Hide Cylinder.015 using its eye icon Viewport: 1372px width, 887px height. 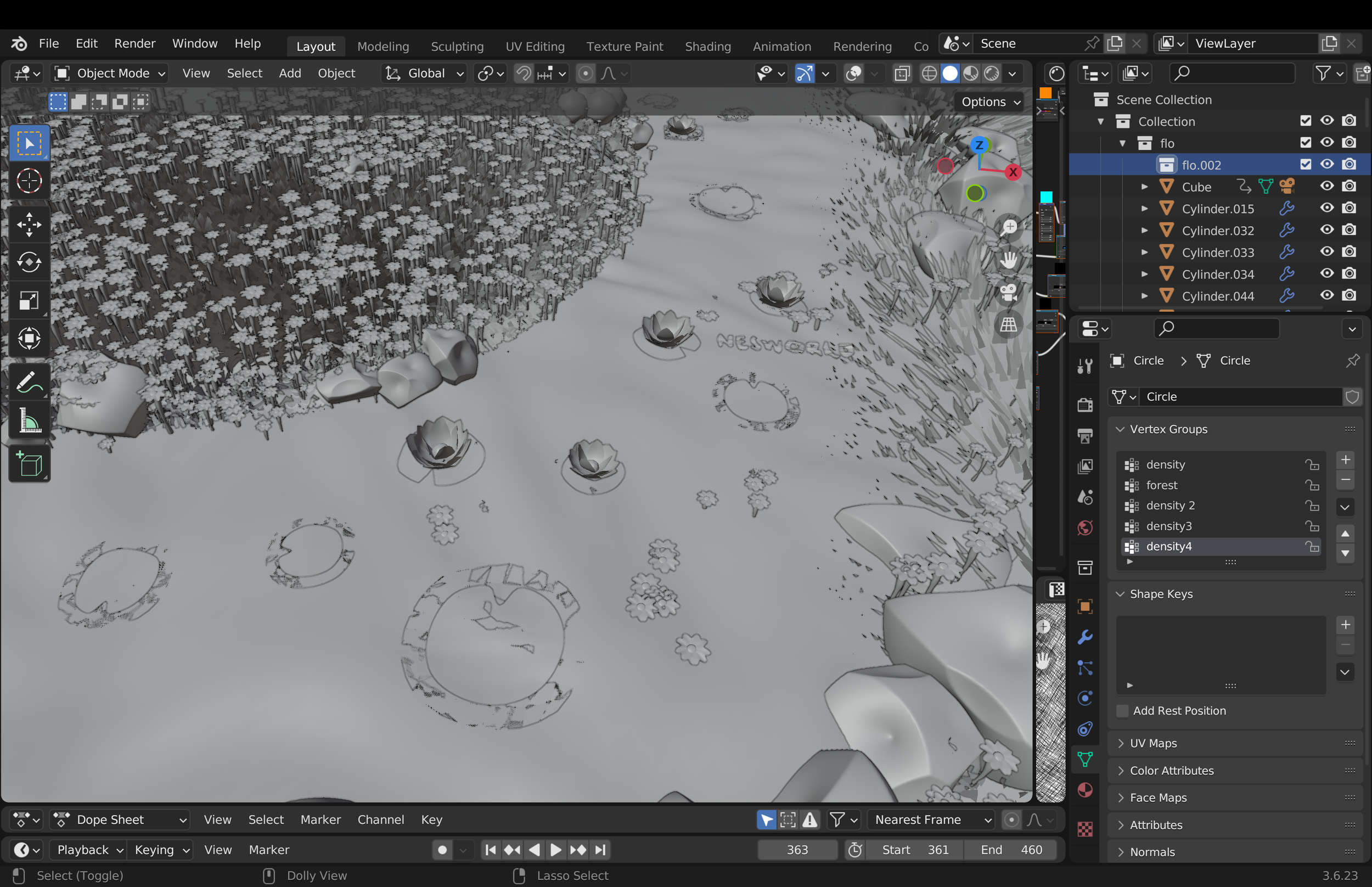coord(1326,208)
